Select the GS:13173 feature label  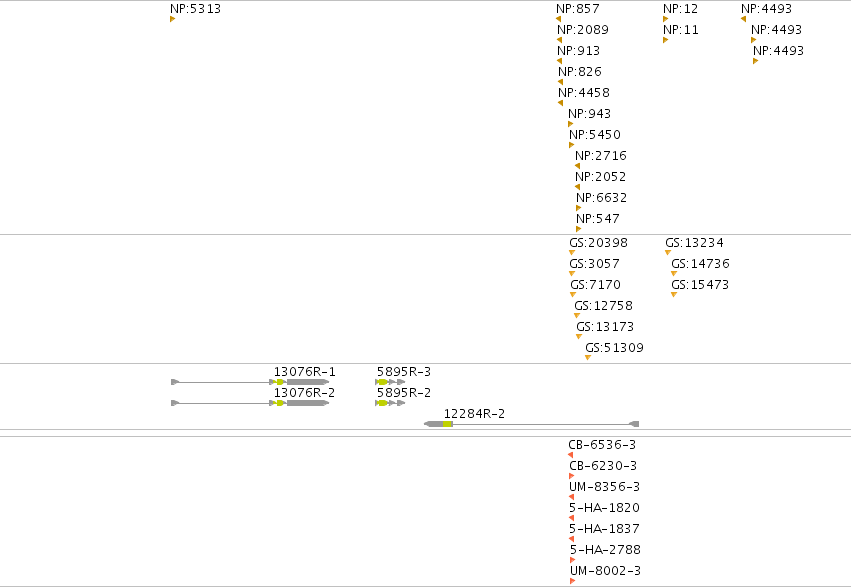605,327
